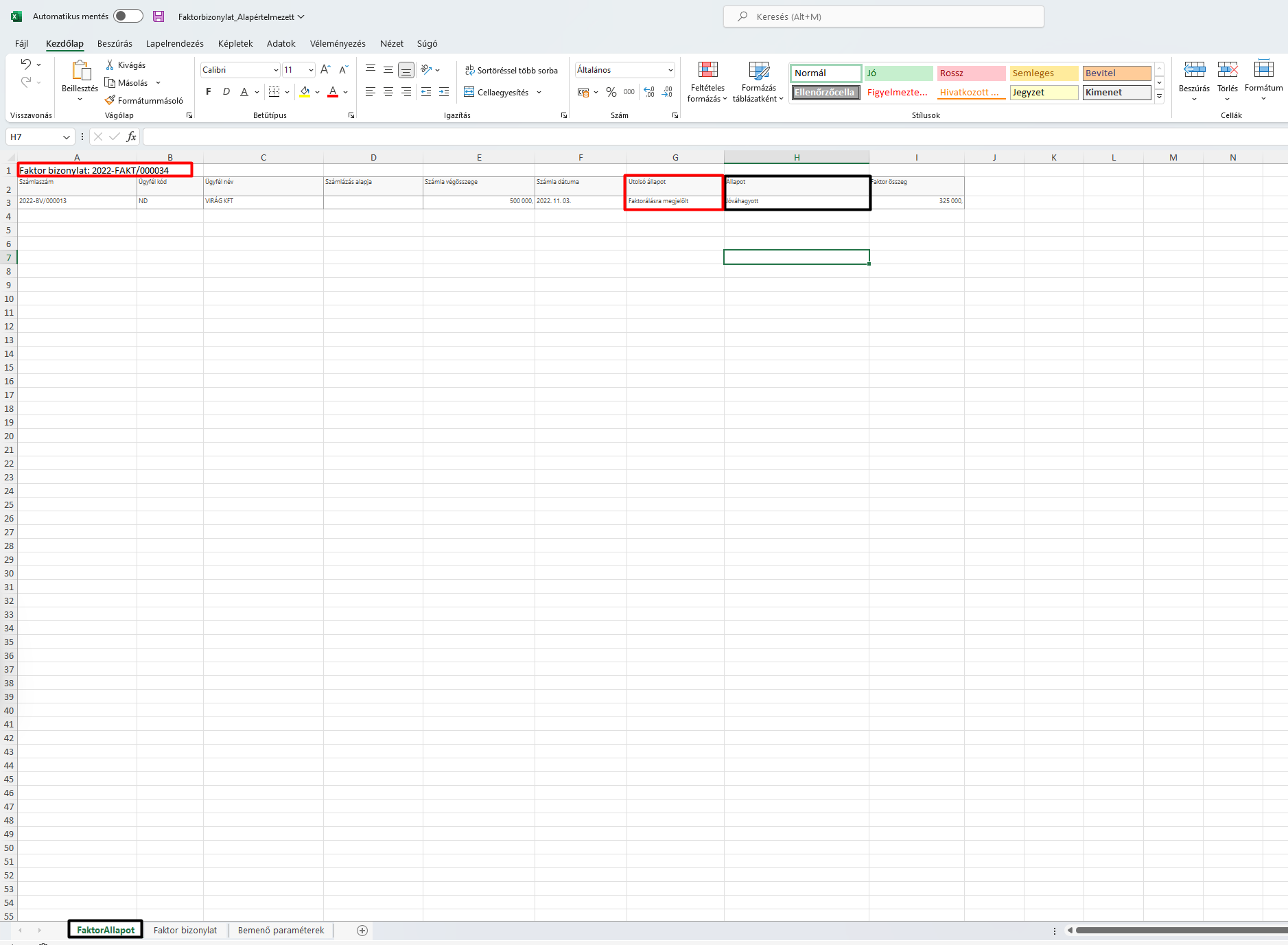This screenshot has height=945, width=1288.
Task: Open the Faktor bizonylat sheet tab
Action: click(185, 930)
